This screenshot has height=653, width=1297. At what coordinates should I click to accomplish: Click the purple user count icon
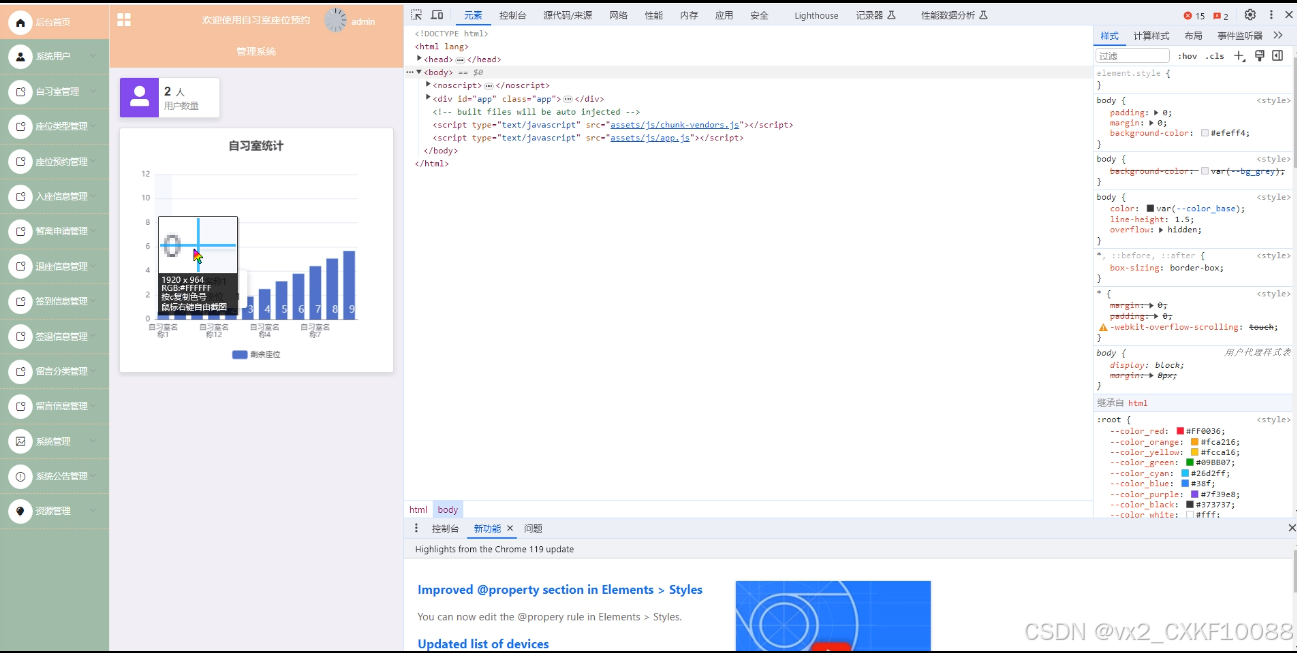(140, 97)
